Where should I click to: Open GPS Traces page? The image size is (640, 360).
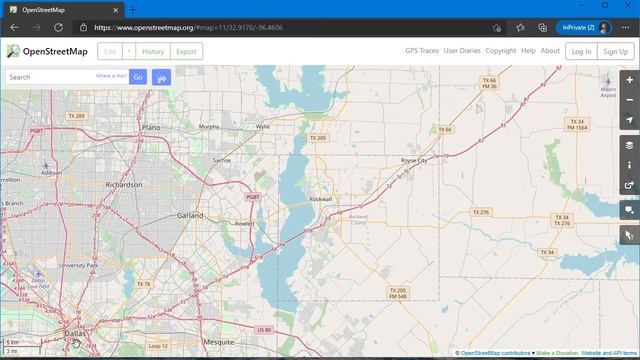tap(422, 51)
